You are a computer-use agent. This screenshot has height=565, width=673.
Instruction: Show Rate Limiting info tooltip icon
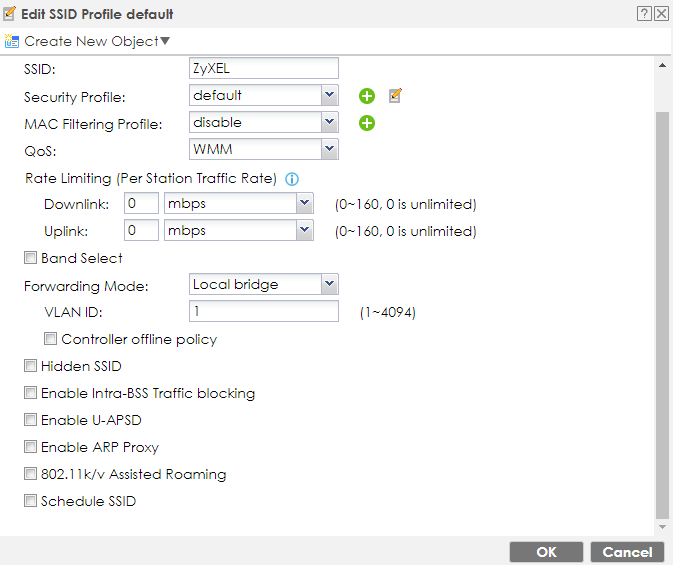293,180
